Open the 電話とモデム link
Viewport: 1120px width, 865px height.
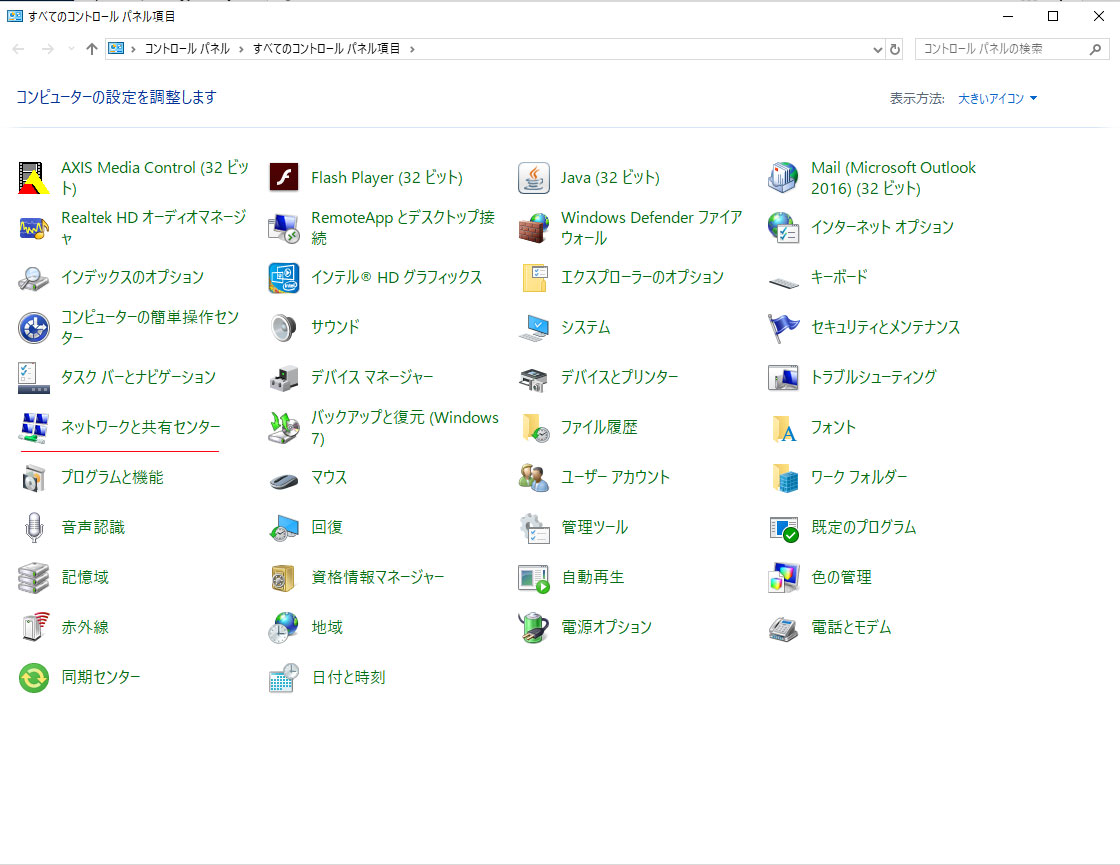coord(851,627)
